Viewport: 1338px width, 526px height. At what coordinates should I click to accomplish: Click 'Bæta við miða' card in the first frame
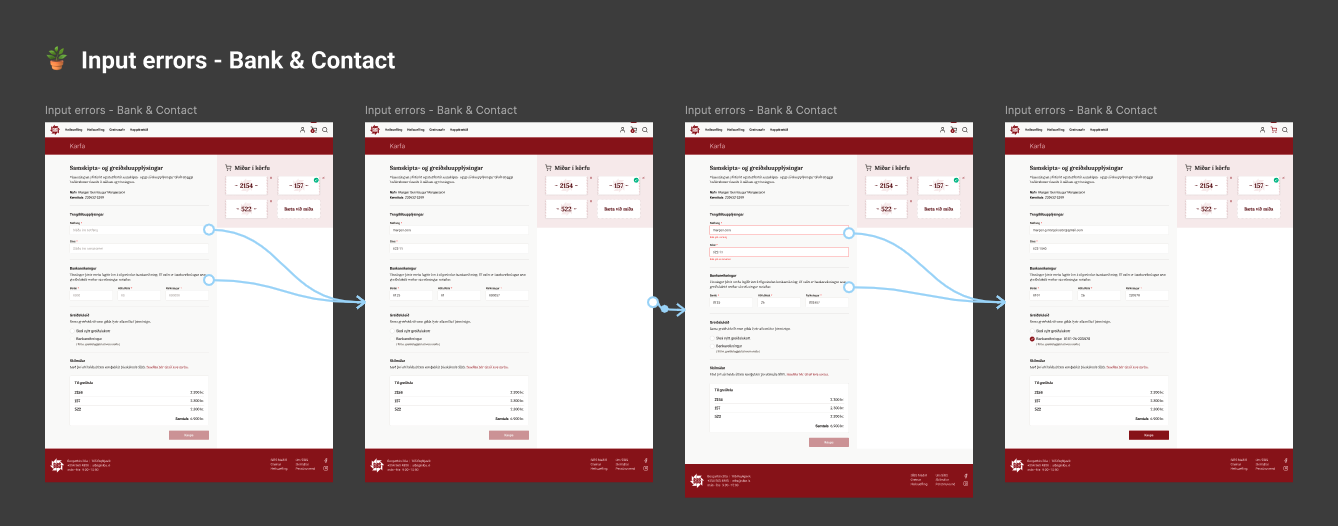click(x=300, y=209)
